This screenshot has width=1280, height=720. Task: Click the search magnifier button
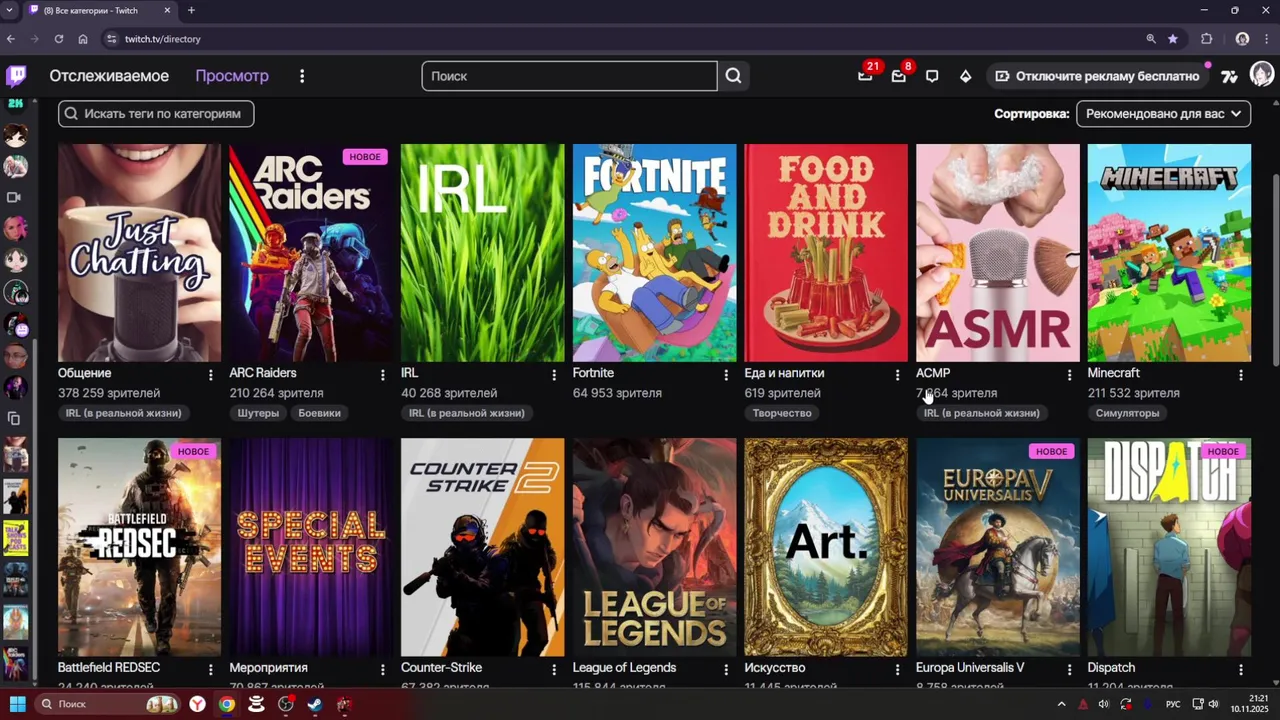734,76
